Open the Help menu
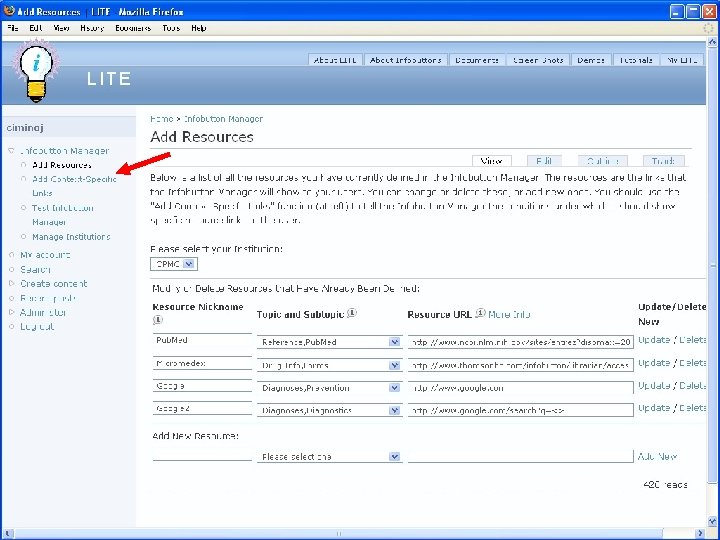This screenshot has width=720, height=540. [x=198, y=28]
